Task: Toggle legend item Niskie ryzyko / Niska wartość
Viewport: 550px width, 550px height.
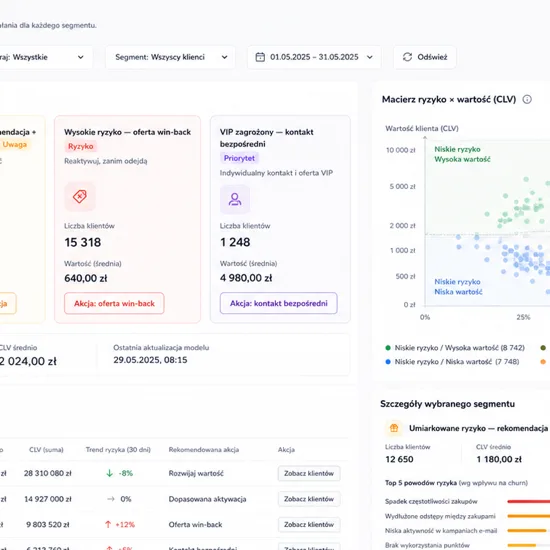Action: pyautogui.click(x=452, y=362)
